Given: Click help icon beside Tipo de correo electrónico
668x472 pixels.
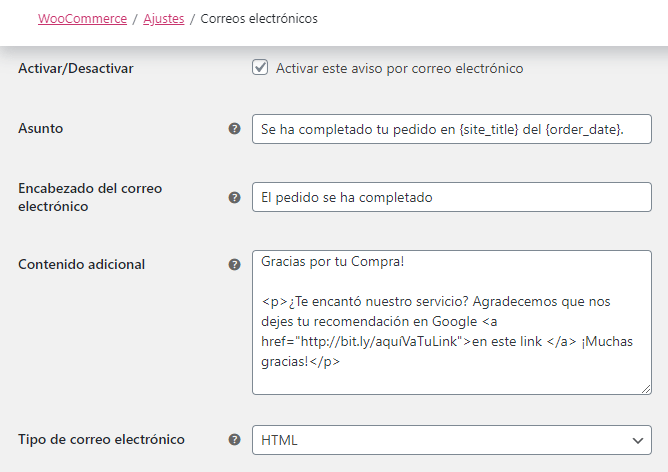Looking at the screenshot, I should point(234,440).
